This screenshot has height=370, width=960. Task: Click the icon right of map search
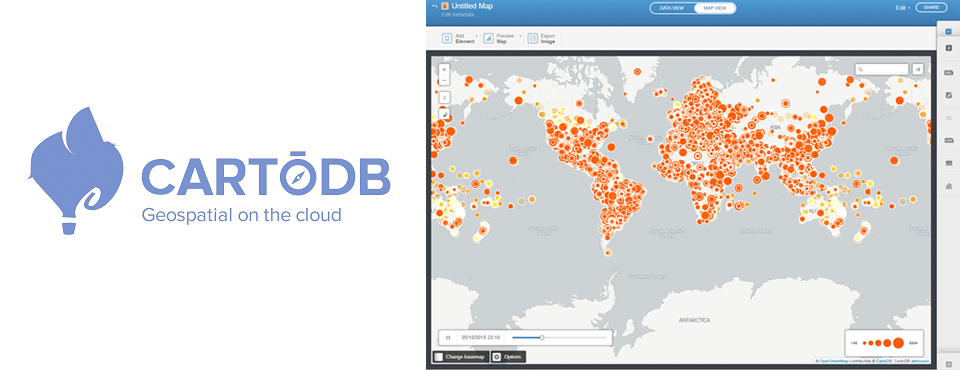pos(918,69)
